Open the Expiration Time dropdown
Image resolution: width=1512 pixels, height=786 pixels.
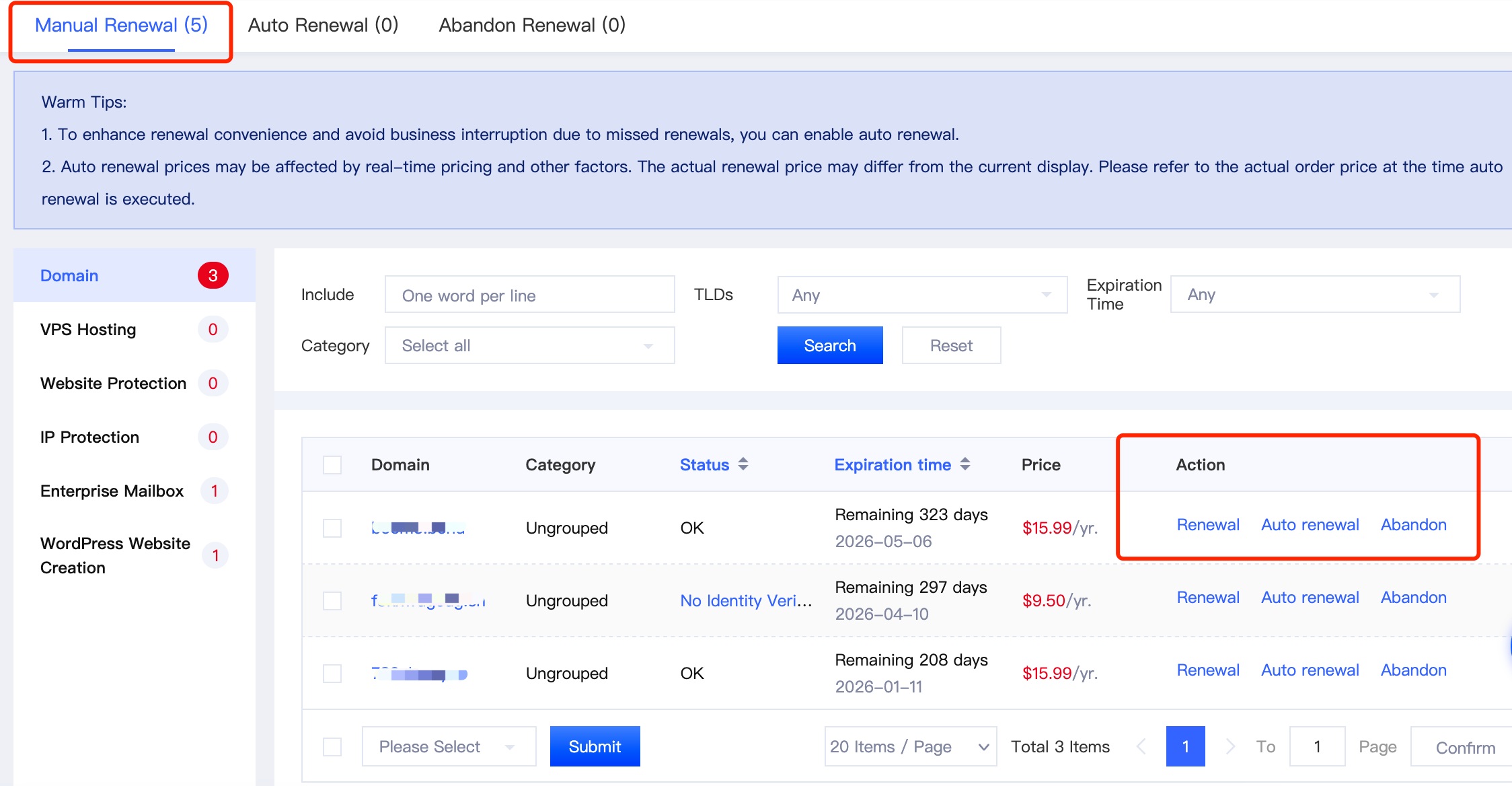[x=1315, y=295]
